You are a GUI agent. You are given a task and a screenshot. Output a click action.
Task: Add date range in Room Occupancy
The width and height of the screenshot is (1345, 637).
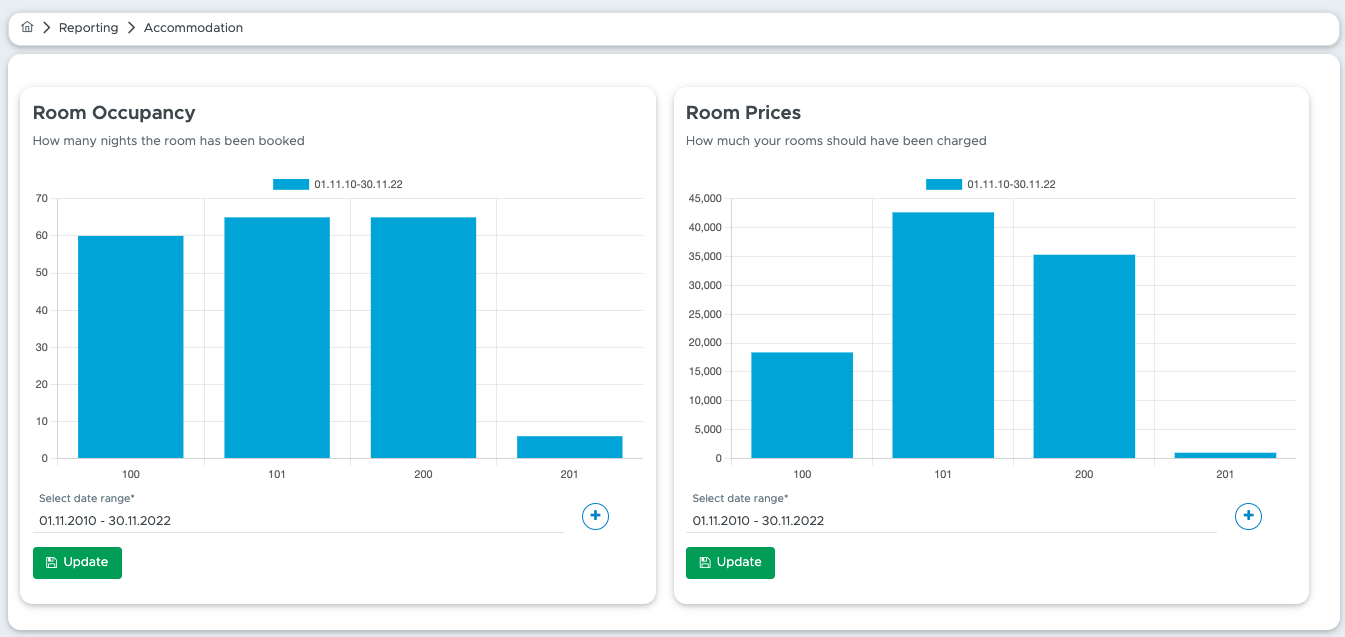[595, 516]
